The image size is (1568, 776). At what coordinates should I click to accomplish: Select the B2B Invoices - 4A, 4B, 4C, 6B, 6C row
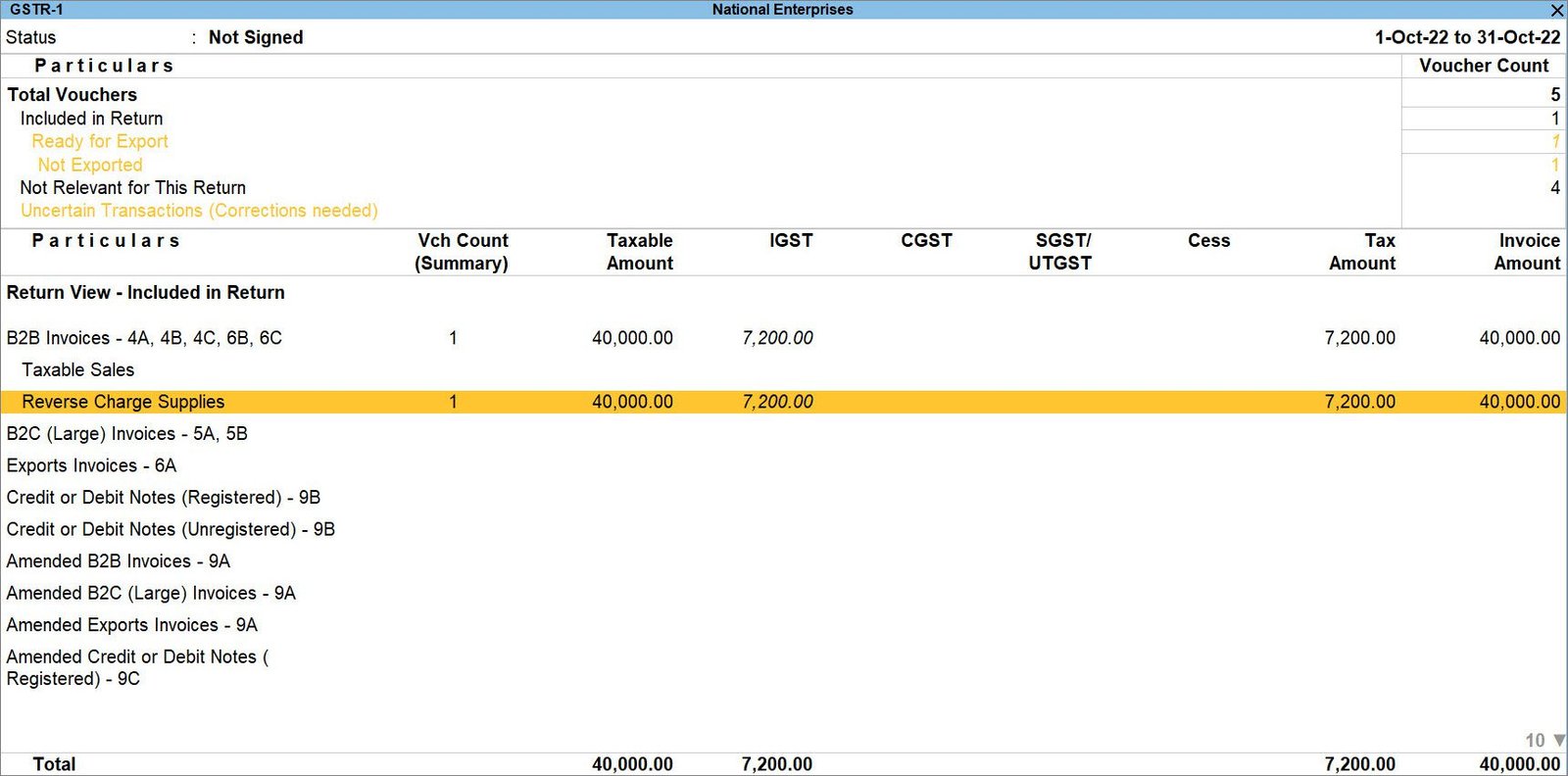coord(144,338)
